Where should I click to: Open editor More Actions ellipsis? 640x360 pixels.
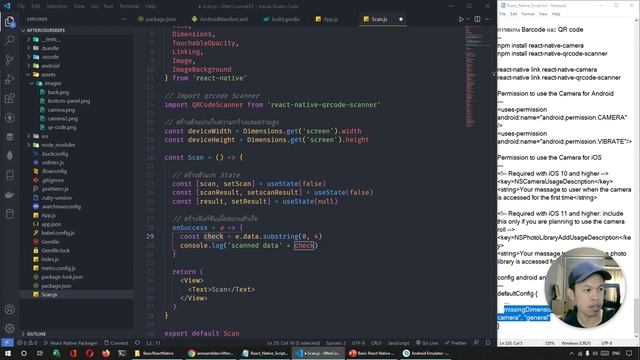[x=488, y=19]
